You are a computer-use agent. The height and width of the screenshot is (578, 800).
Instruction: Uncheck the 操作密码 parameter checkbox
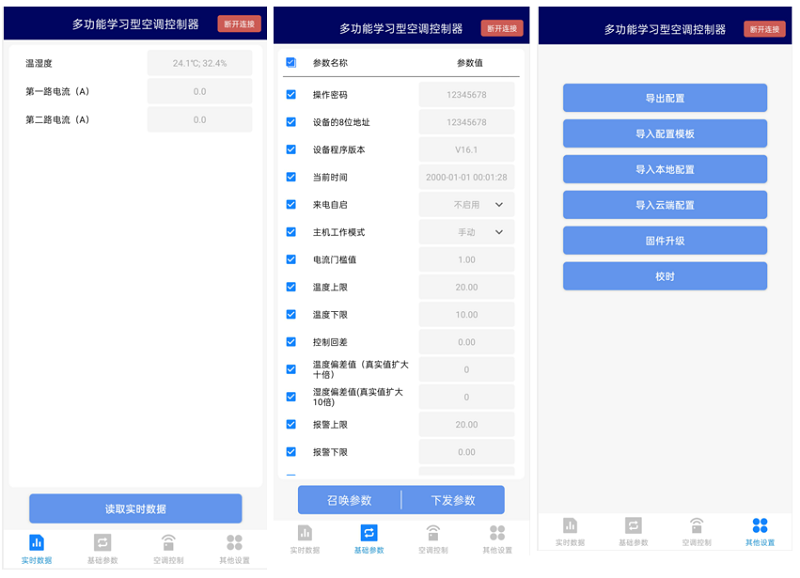pyautogui.click(x=291, y=95)
